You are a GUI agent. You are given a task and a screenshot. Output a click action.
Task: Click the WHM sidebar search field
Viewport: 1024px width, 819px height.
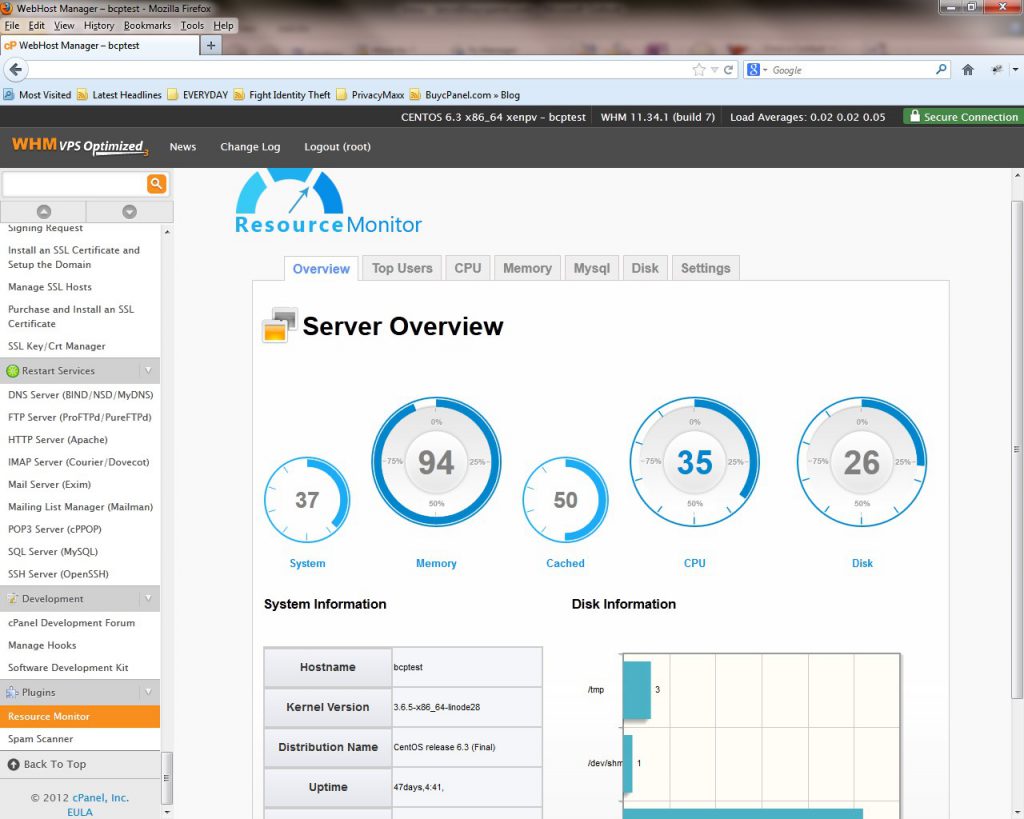[74, 184]
